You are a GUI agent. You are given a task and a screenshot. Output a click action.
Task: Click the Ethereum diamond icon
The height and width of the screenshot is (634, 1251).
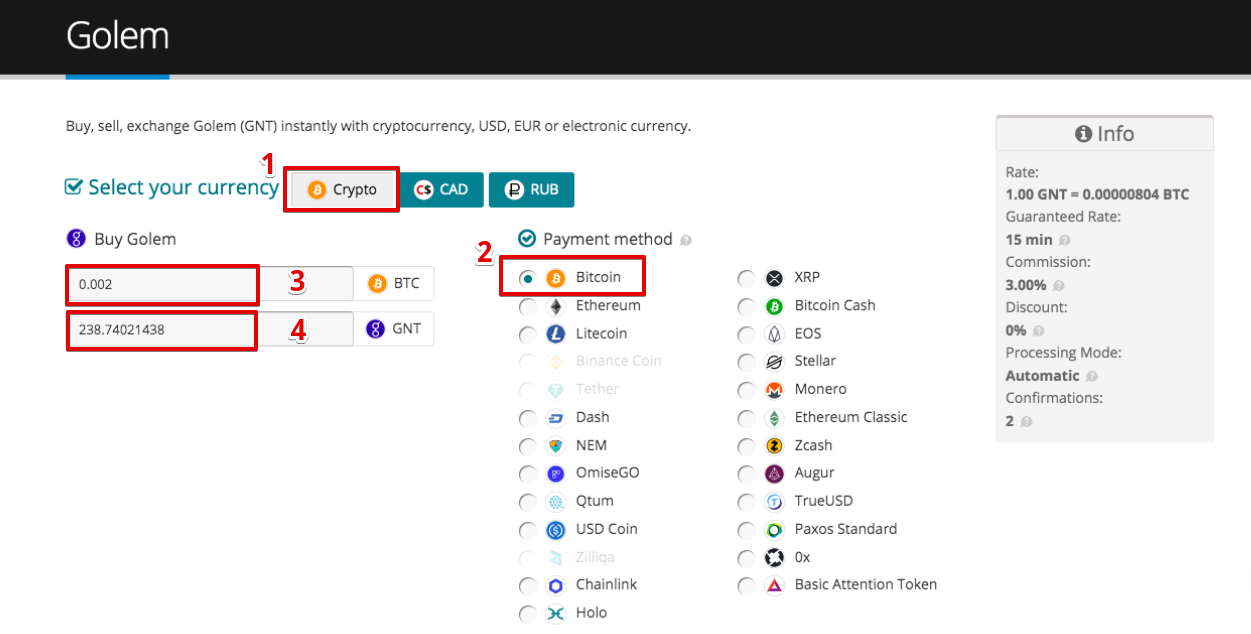click(556, 306)
